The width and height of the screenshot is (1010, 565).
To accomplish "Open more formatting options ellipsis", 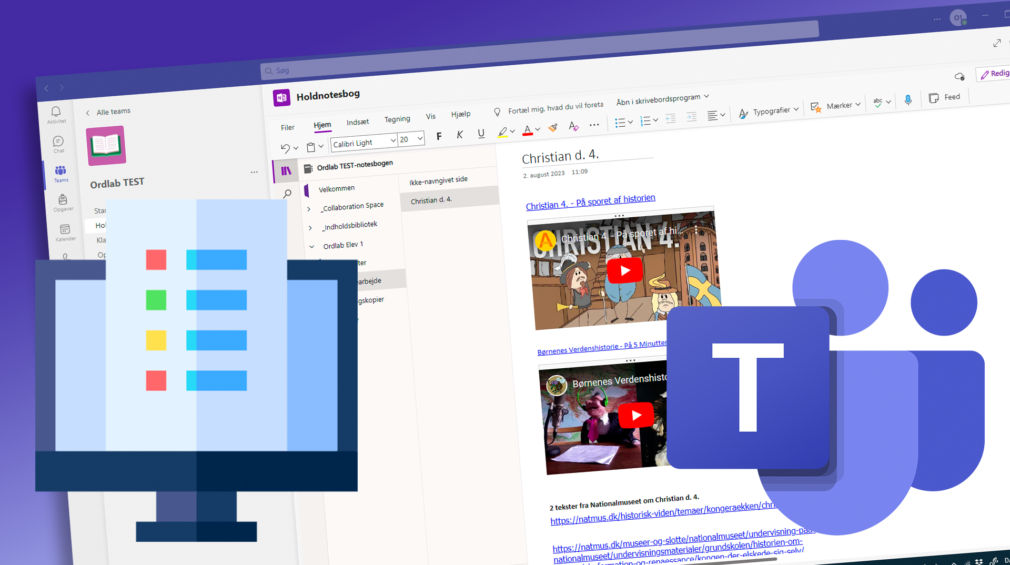I will coord(595,125).
